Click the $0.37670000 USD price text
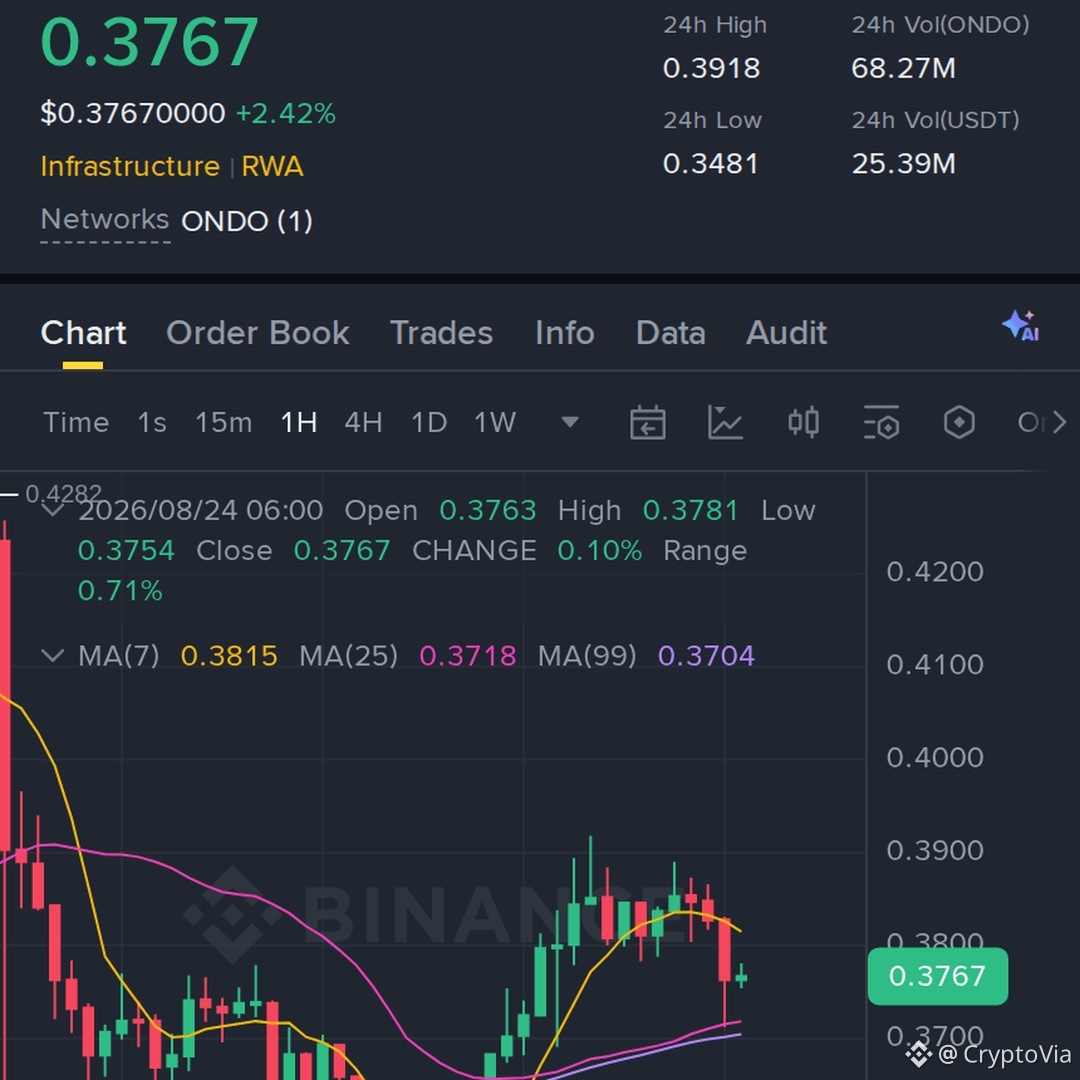The height and width of the screenshot is (1080, 1080). tap(133, 114)
